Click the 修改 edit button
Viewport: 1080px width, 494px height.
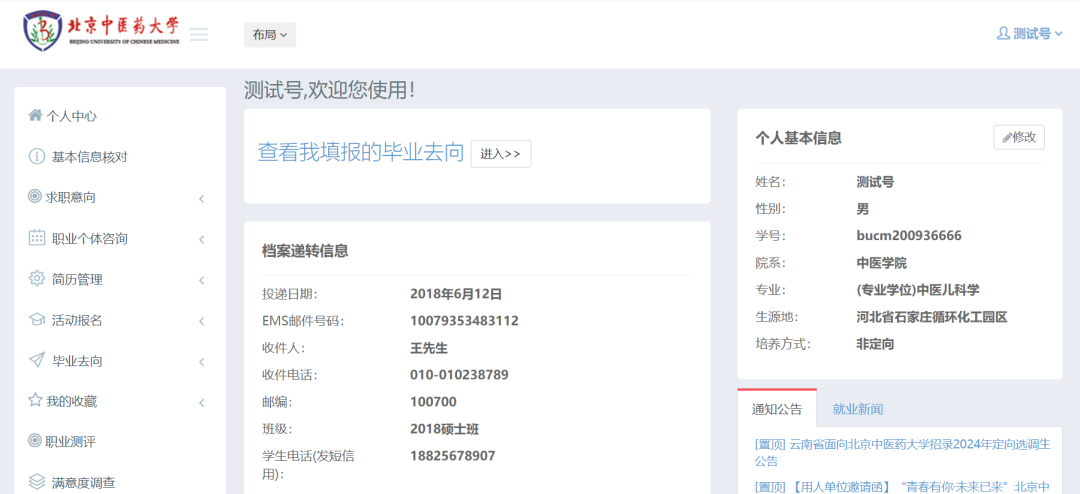[1018, 137]
